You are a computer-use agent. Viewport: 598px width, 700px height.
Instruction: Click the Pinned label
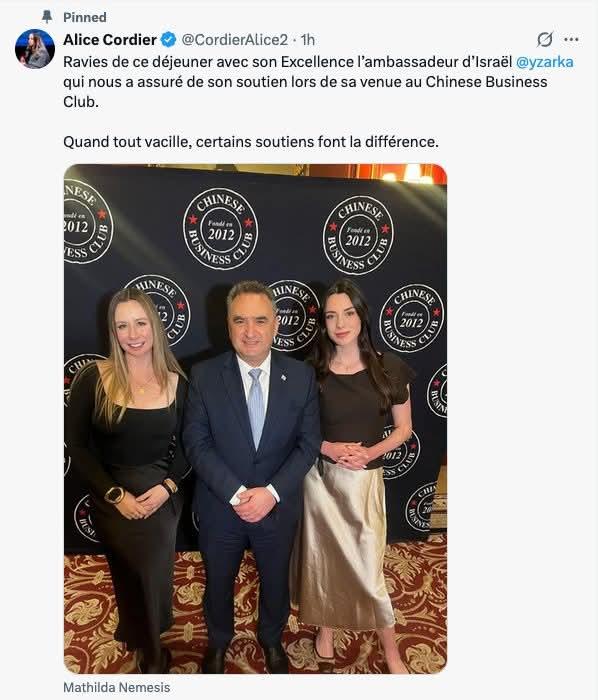pos(85,17)
